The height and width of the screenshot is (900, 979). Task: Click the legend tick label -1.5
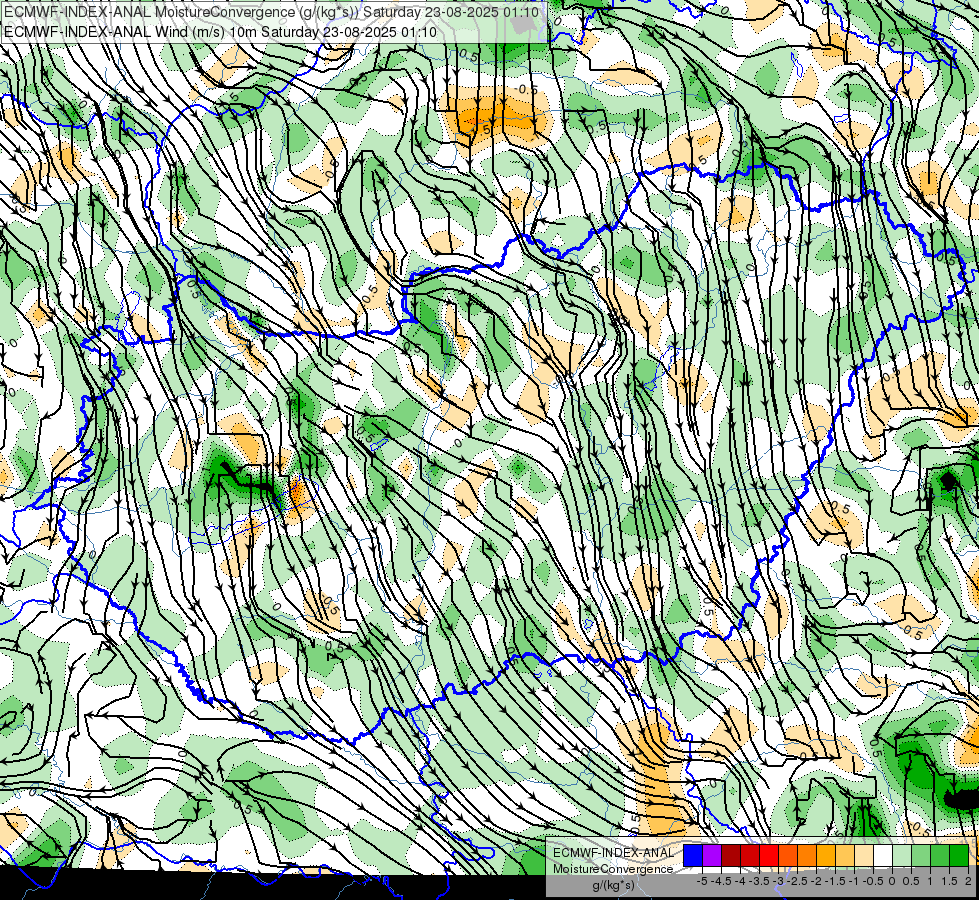835,881
